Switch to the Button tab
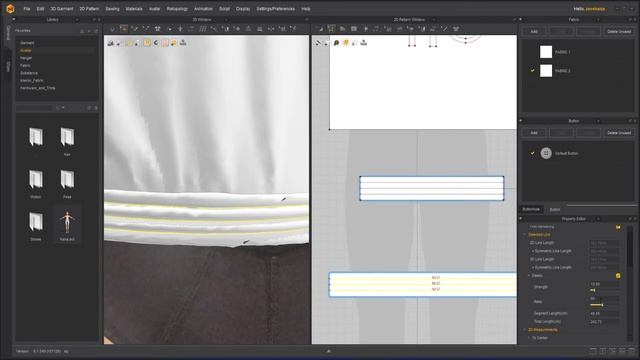Screen dimensions: 640x360 [555, 209]
